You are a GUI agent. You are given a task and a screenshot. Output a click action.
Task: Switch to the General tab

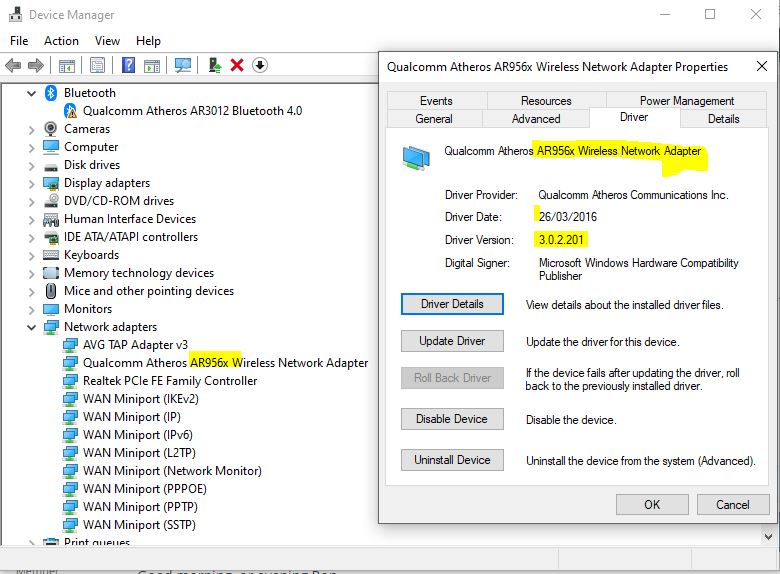point(434,118)
